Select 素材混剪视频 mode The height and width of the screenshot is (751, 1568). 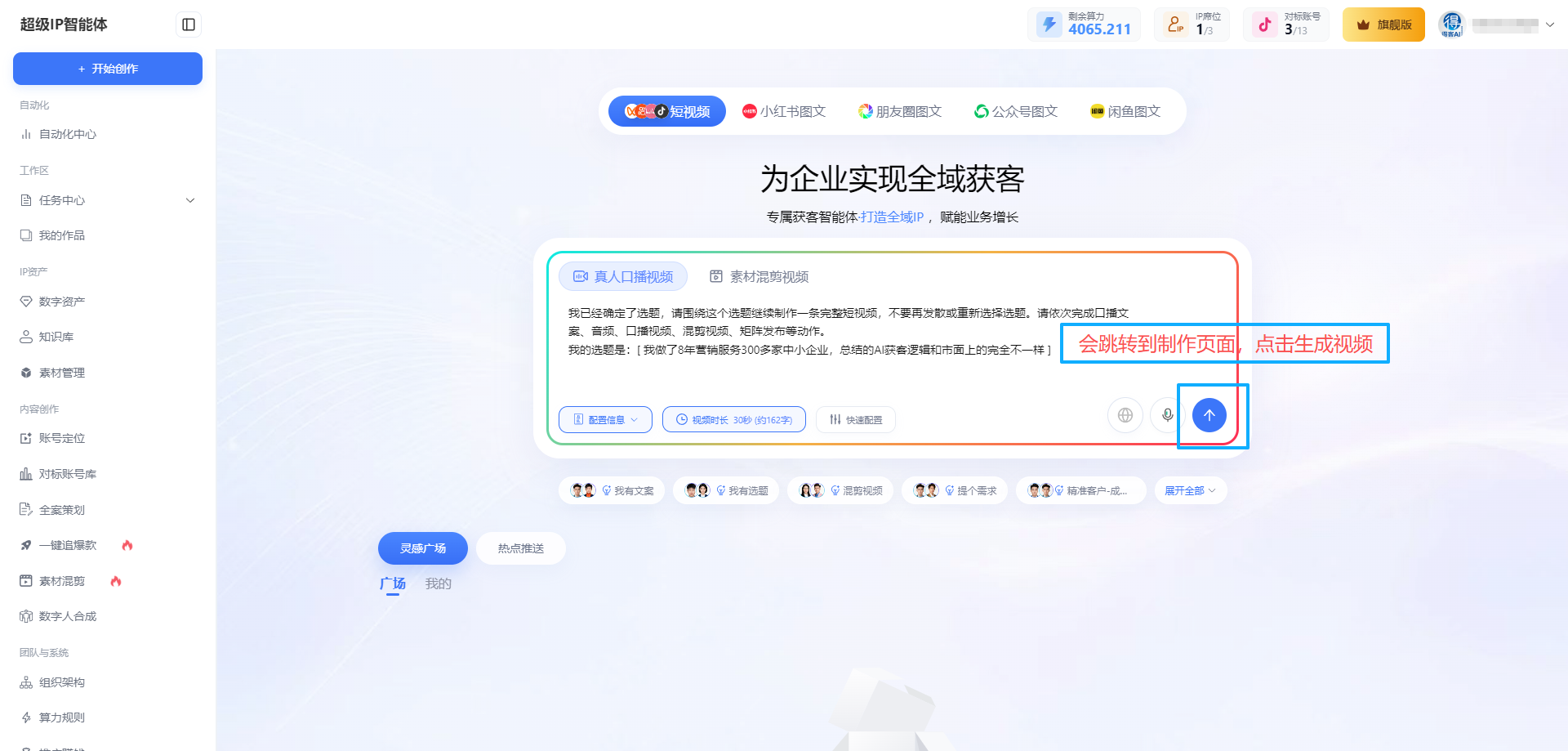point(759,276)
